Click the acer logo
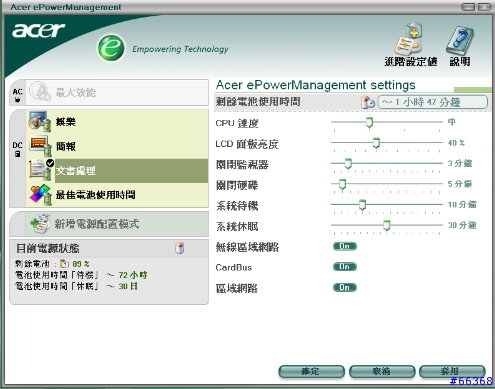 38,31
